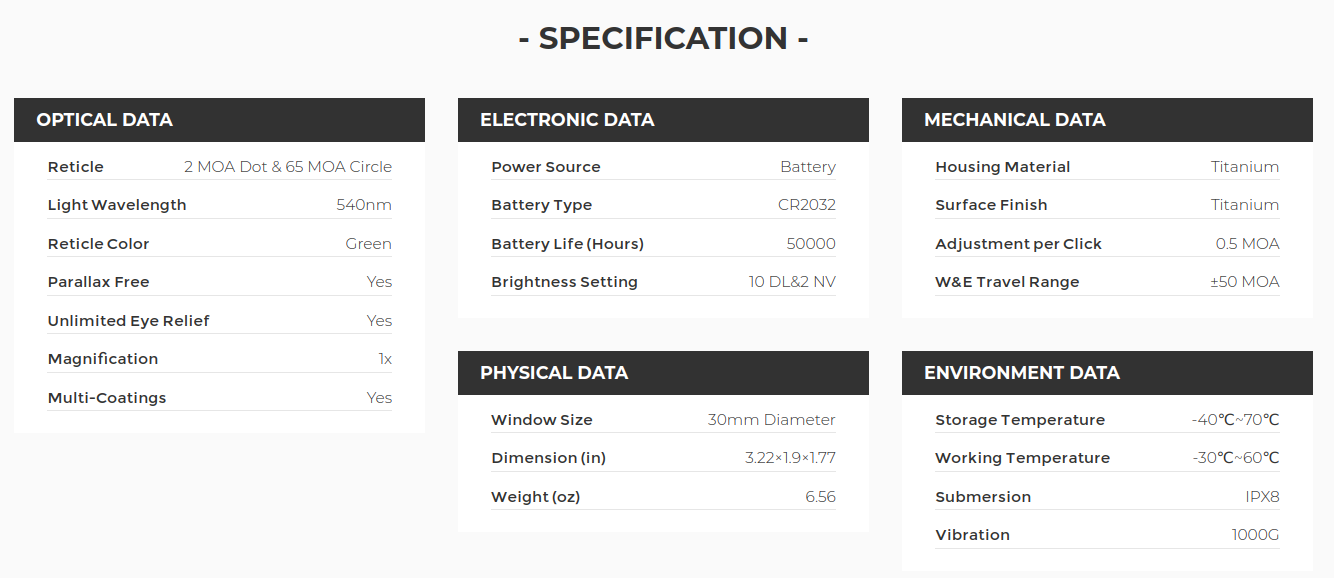The height and width of the screenshot is (578, 1334).
Task: Click the 50000 battery life value
Action: pyautogui.click(x=811, y=244)
